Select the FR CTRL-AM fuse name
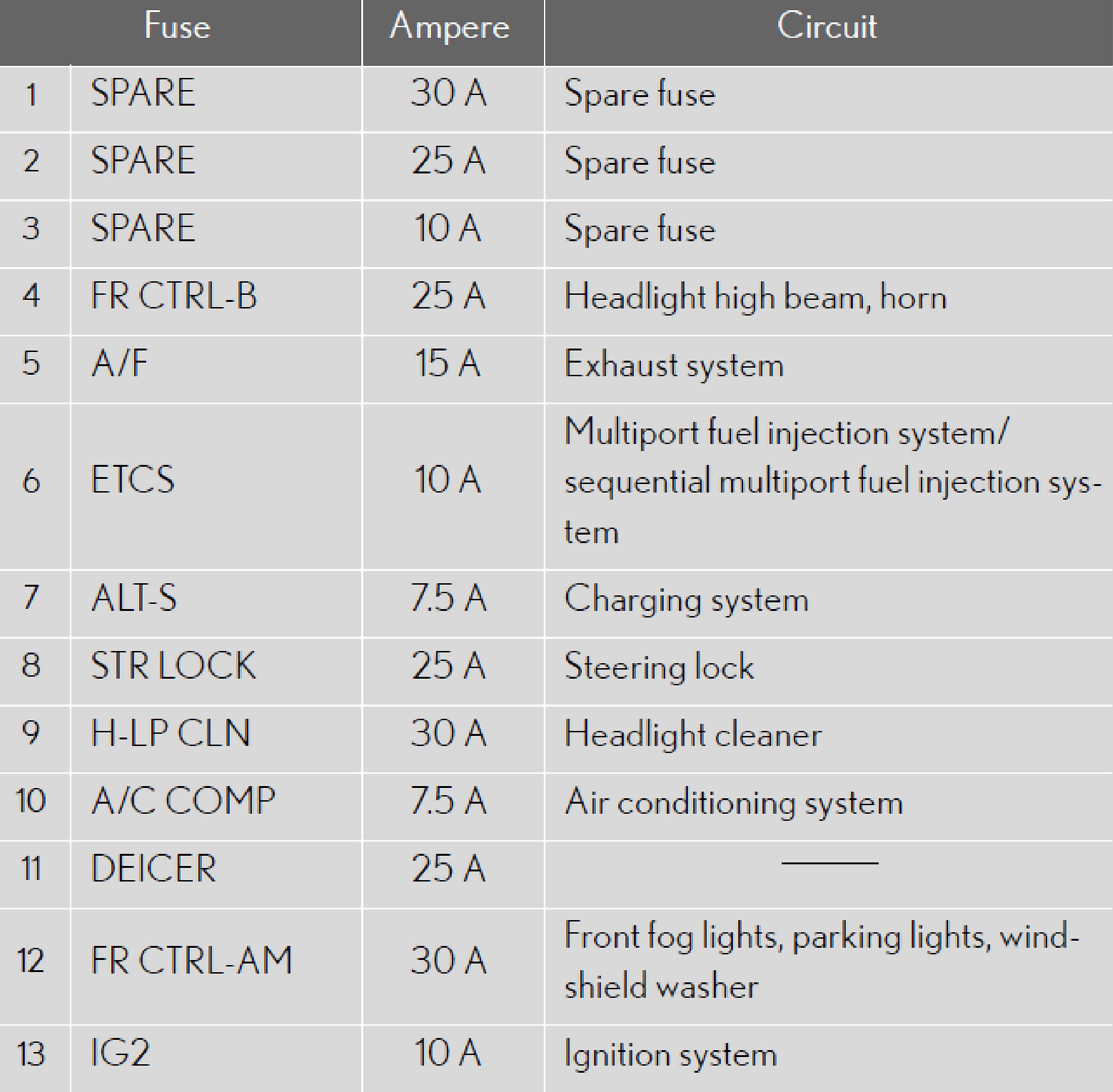The image size is (1113, 1092). click(191, 960)
